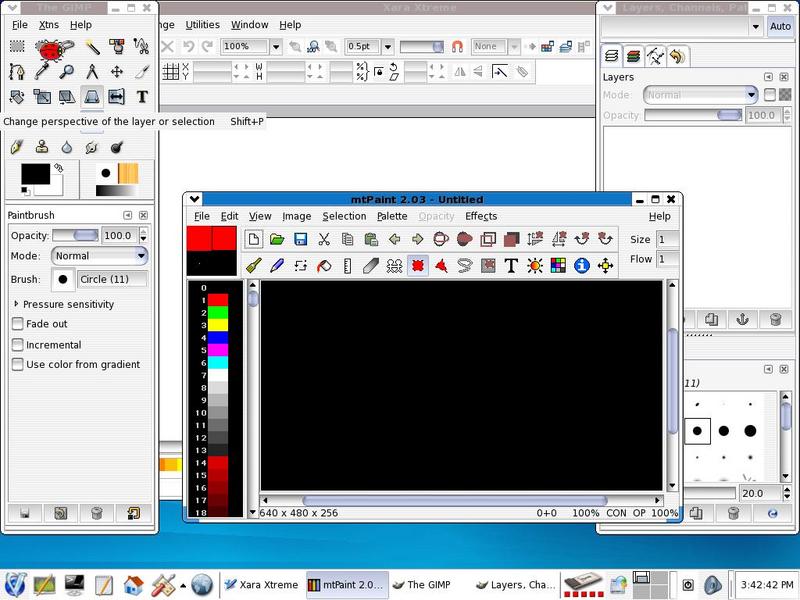Click the mtPaint brush Size field
Image resolution: width=800 pixels, height=600 pixels.
668,239
